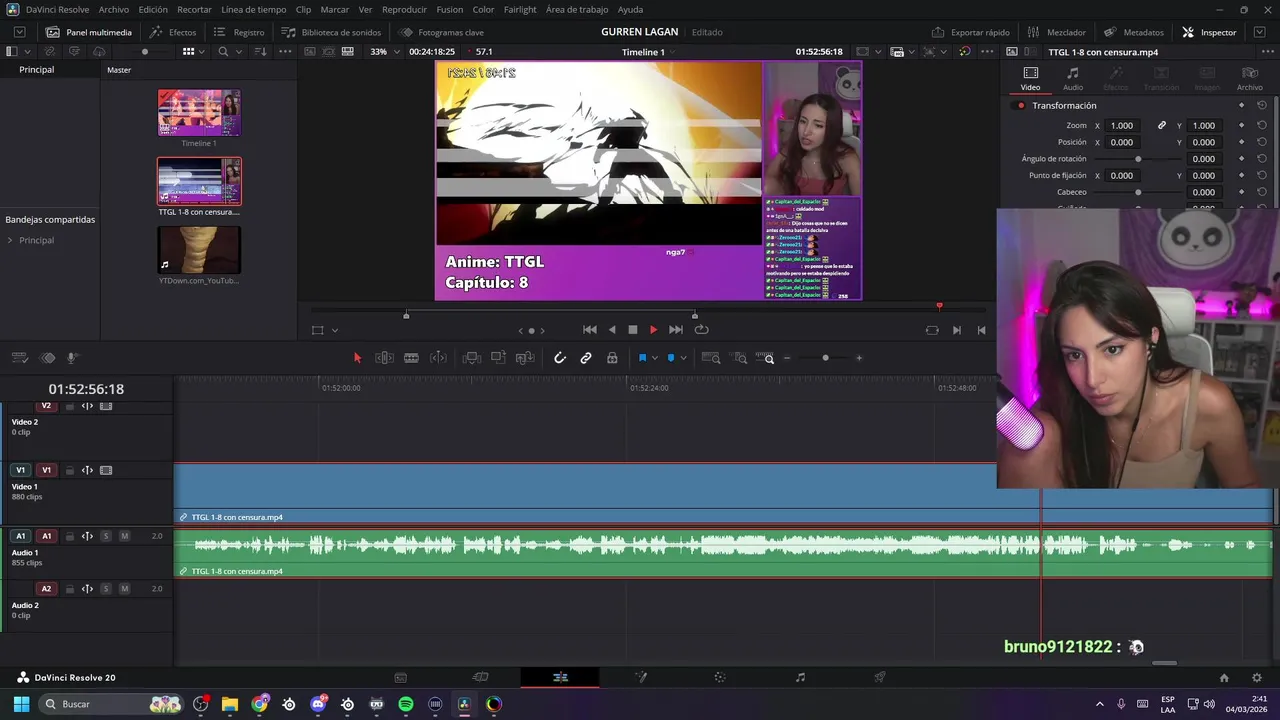Activate the Trim edit mode tool
The height and width of the screenshot is (720, 1280).
(384, 358)
